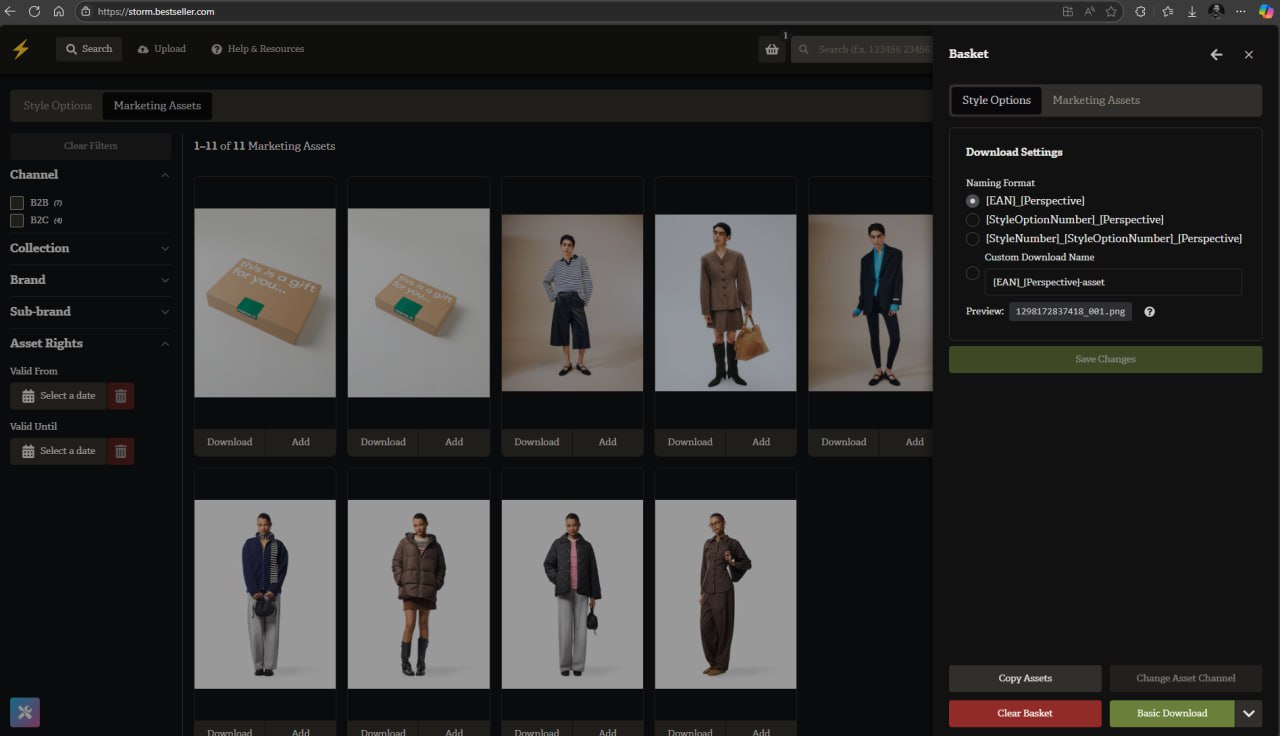1280x736 pixels.
Task: Open the tools widget in bottom-left corner
Action: tap(25, 712)
